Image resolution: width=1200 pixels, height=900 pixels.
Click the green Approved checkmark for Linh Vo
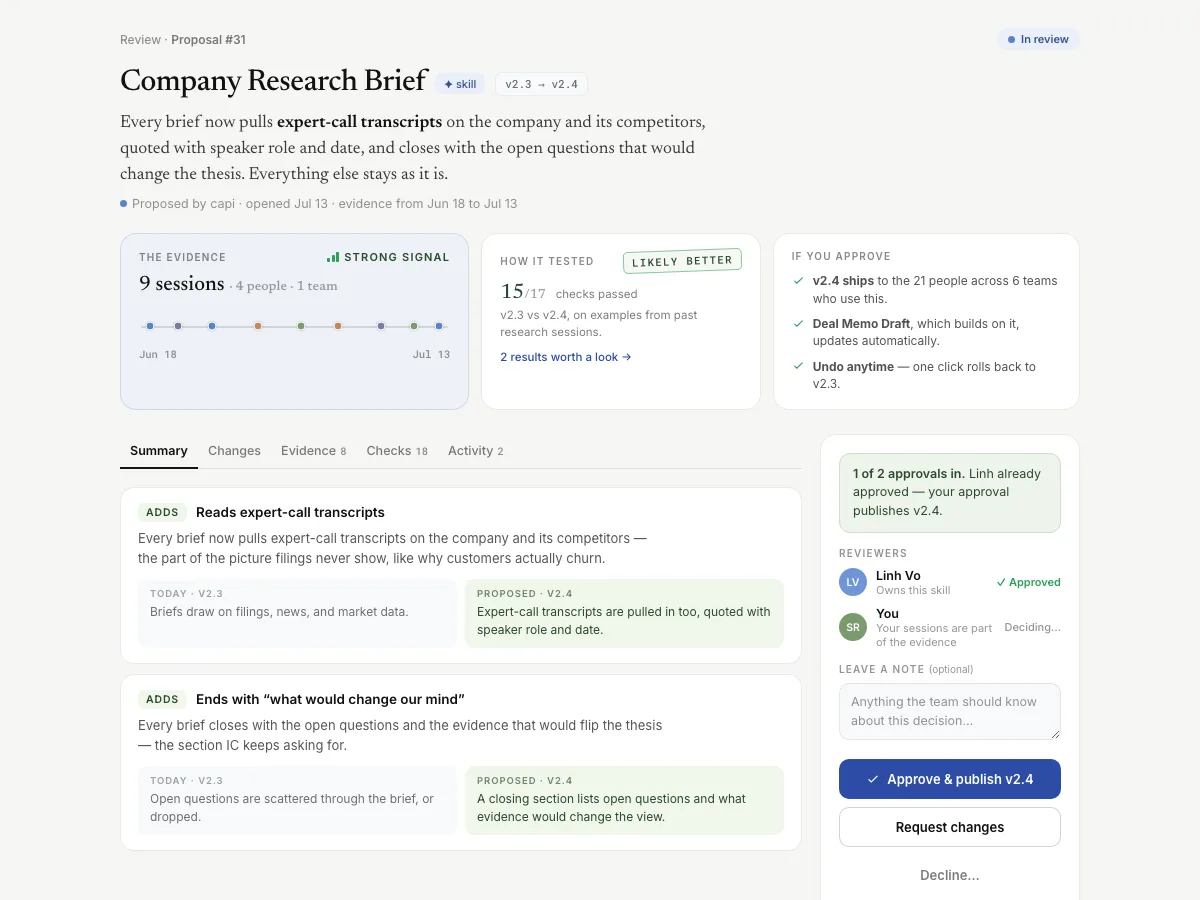click(1001, 582)
